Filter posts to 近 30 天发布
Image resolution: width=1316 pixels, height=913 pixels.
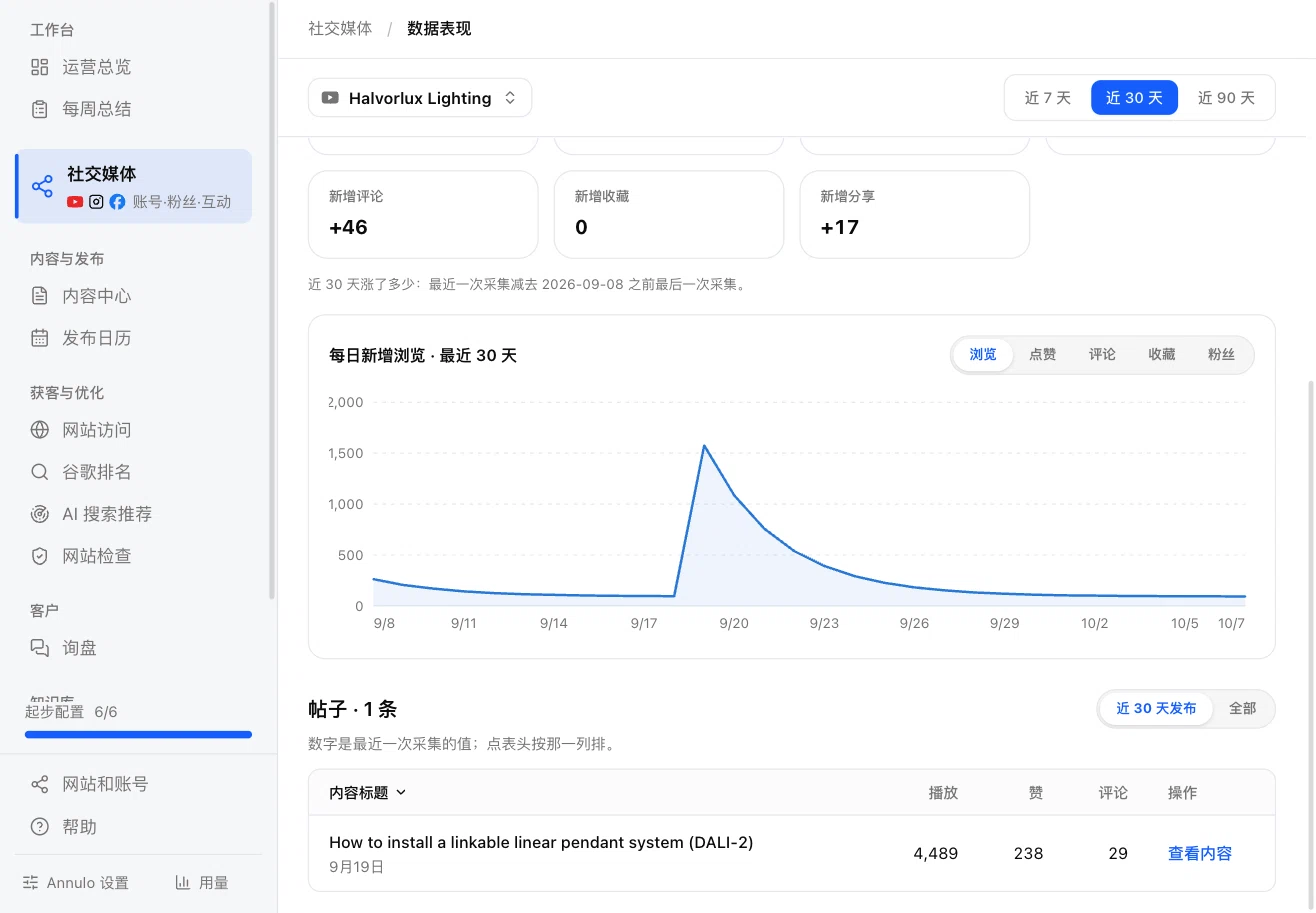(1156, 708)
